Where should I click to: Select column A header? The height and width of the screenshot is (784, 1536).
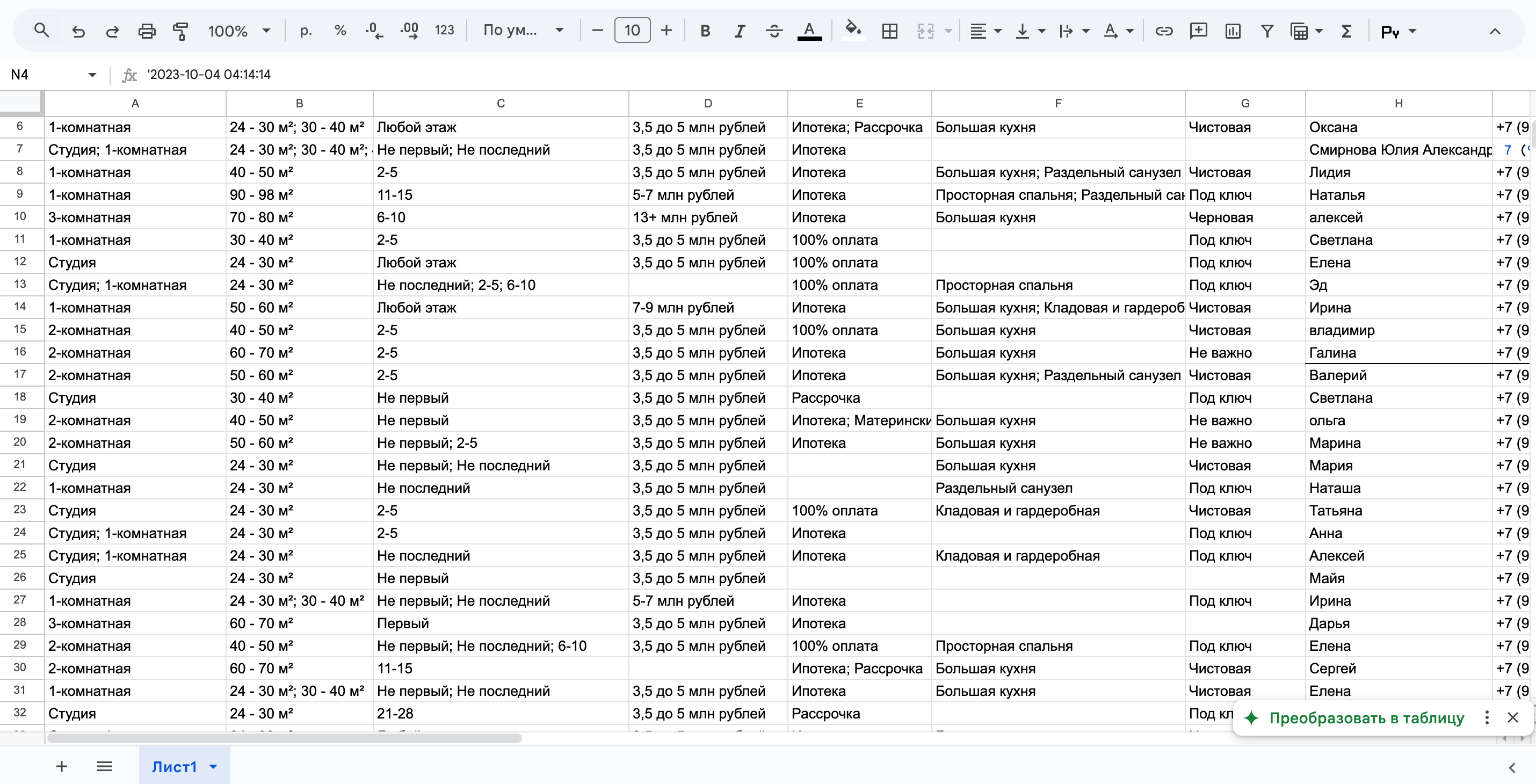[x=135, y=103]
